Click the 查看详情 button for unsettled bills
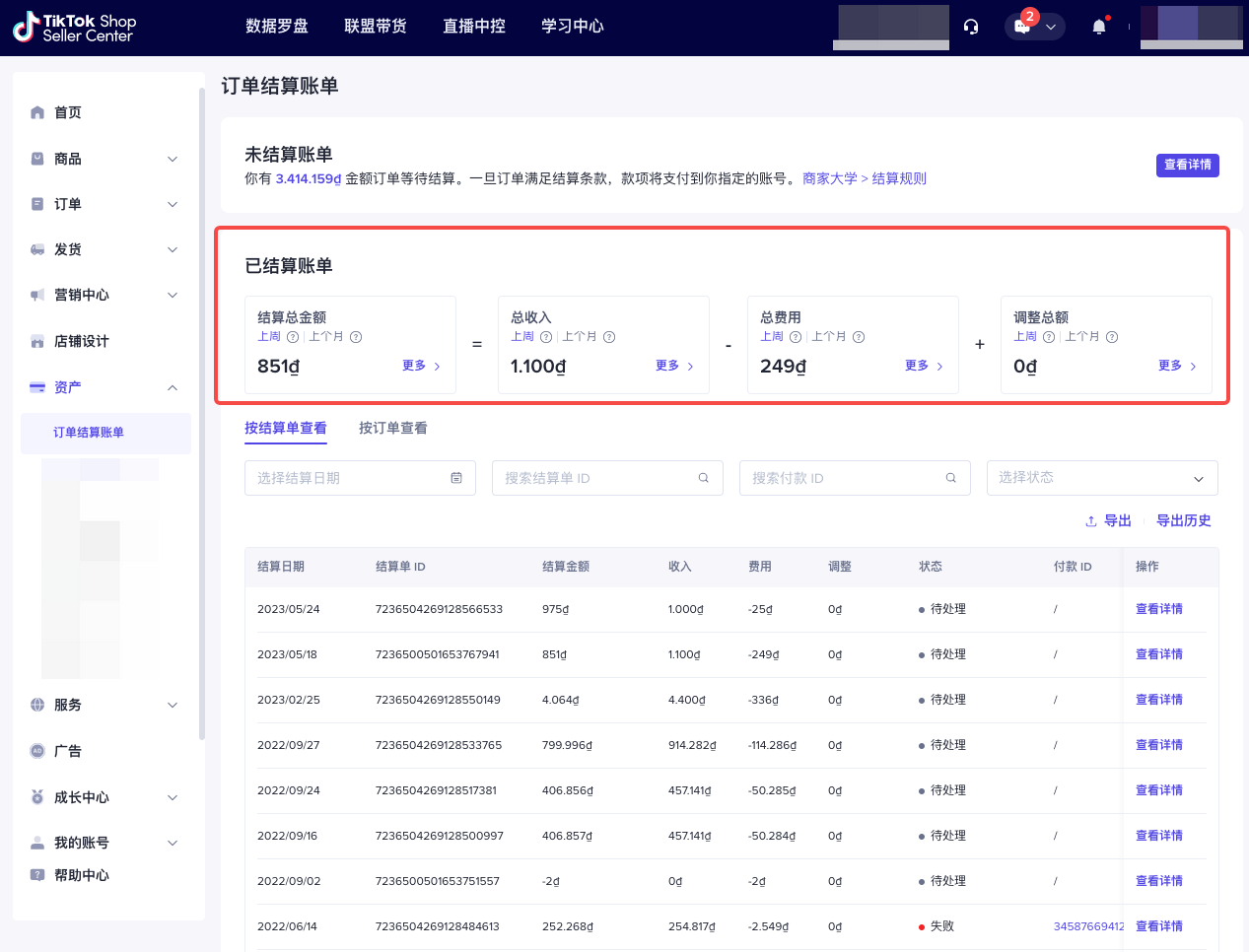 tap(1187, 166)
